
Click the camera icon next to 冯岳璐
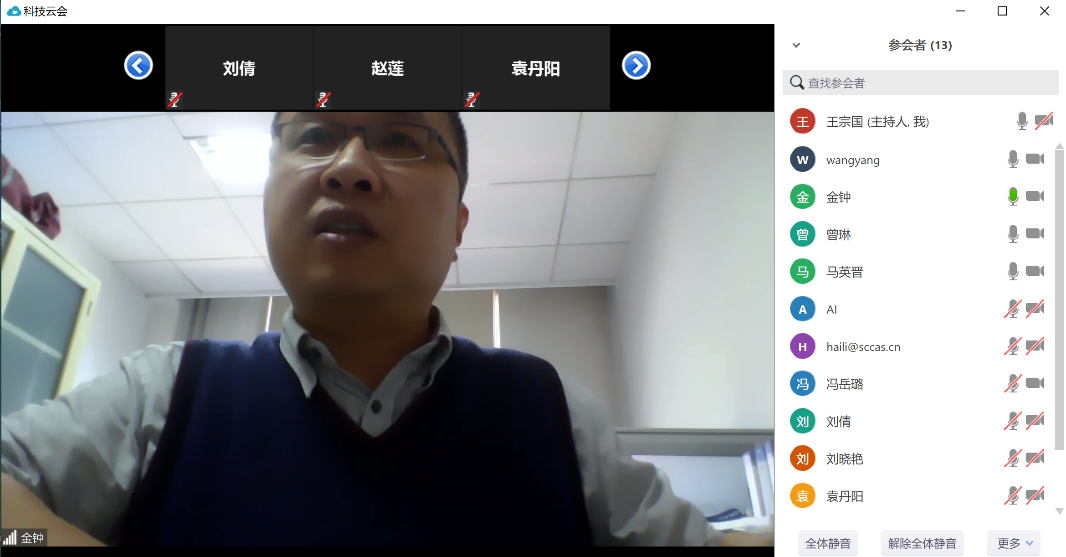(x=1035, y=384)
